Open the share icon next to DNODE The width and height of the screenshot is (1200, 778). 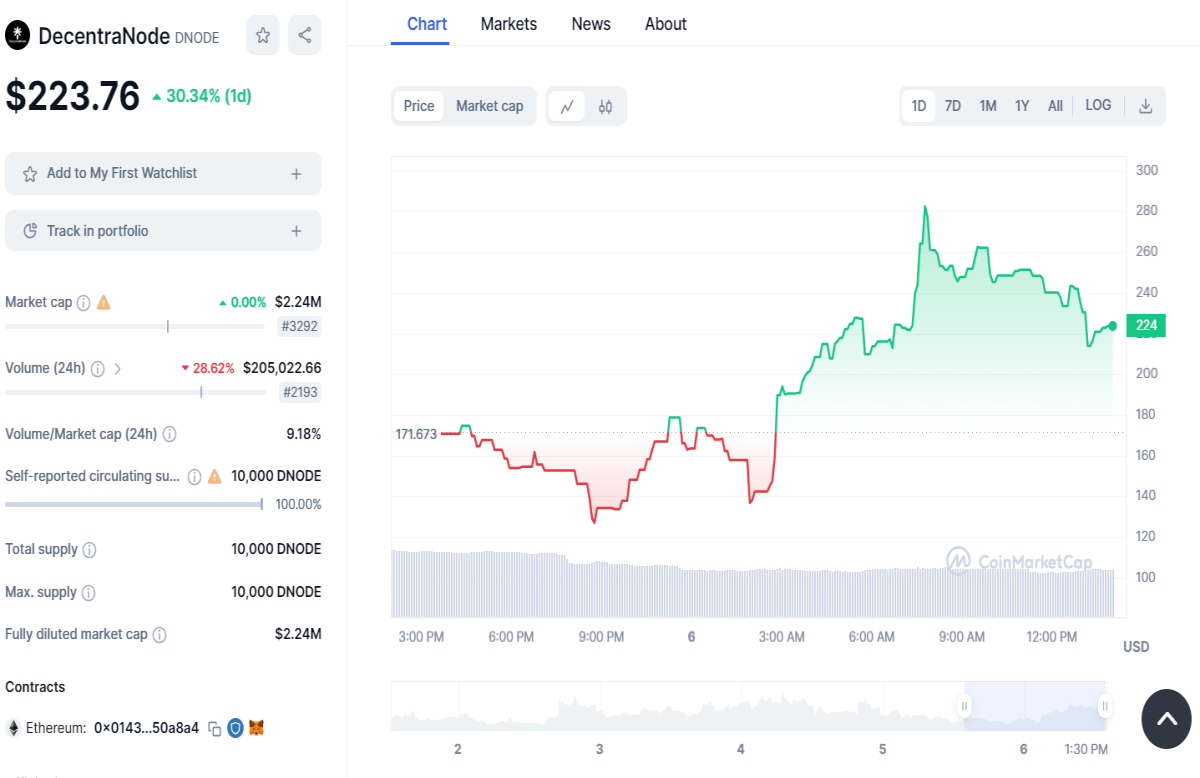[x=305, y=36]
